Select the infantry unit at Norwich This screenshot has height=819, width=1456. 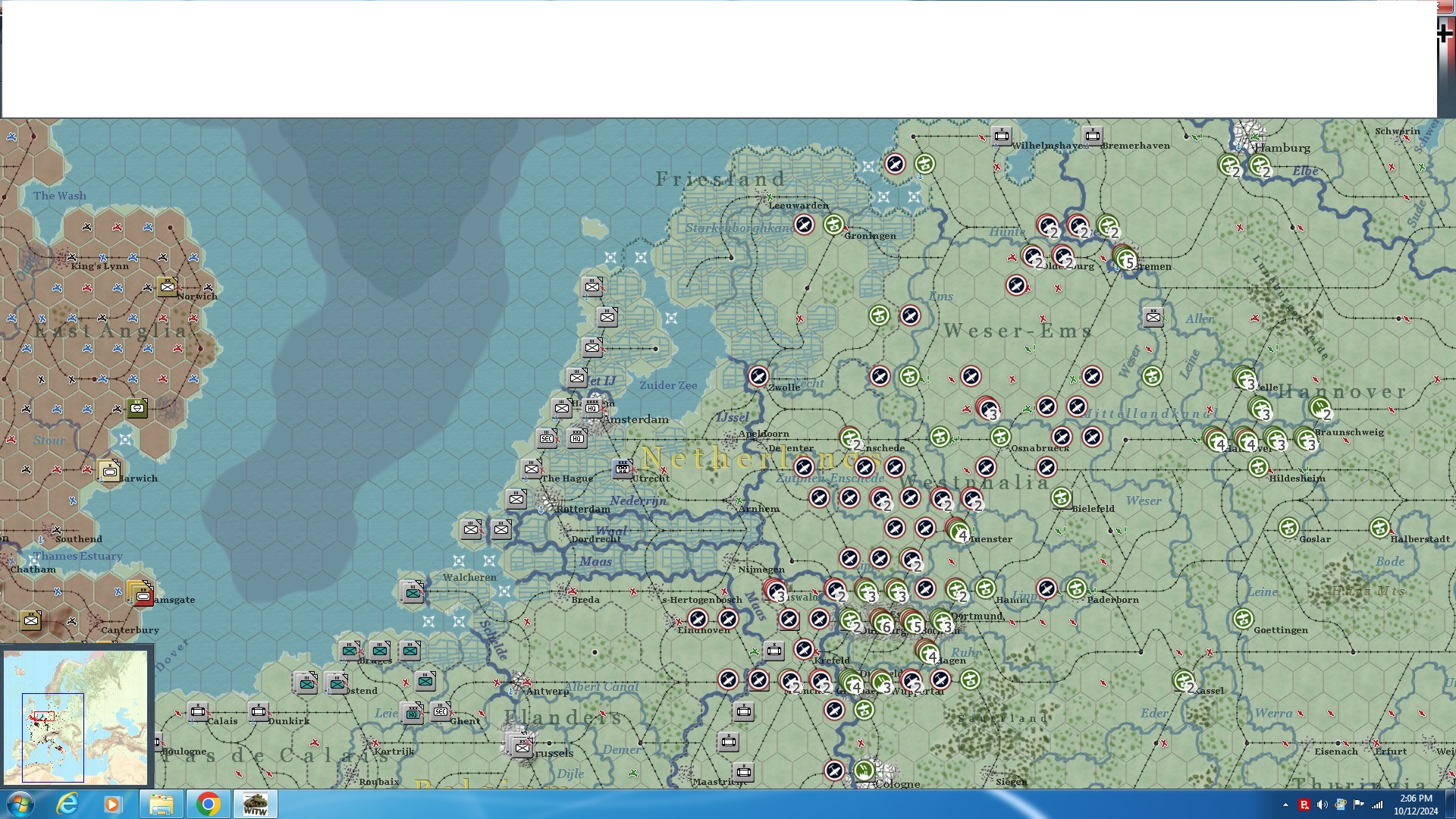coord(168,287)
